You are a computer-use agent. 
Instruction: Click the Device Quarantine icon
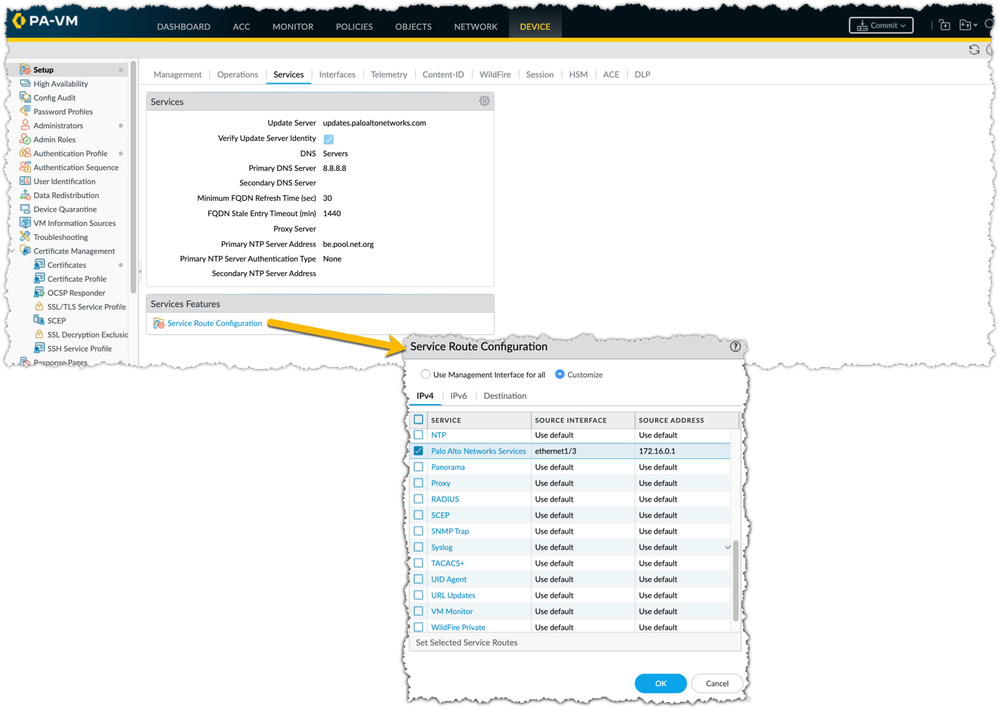click(x=25, y=209)
